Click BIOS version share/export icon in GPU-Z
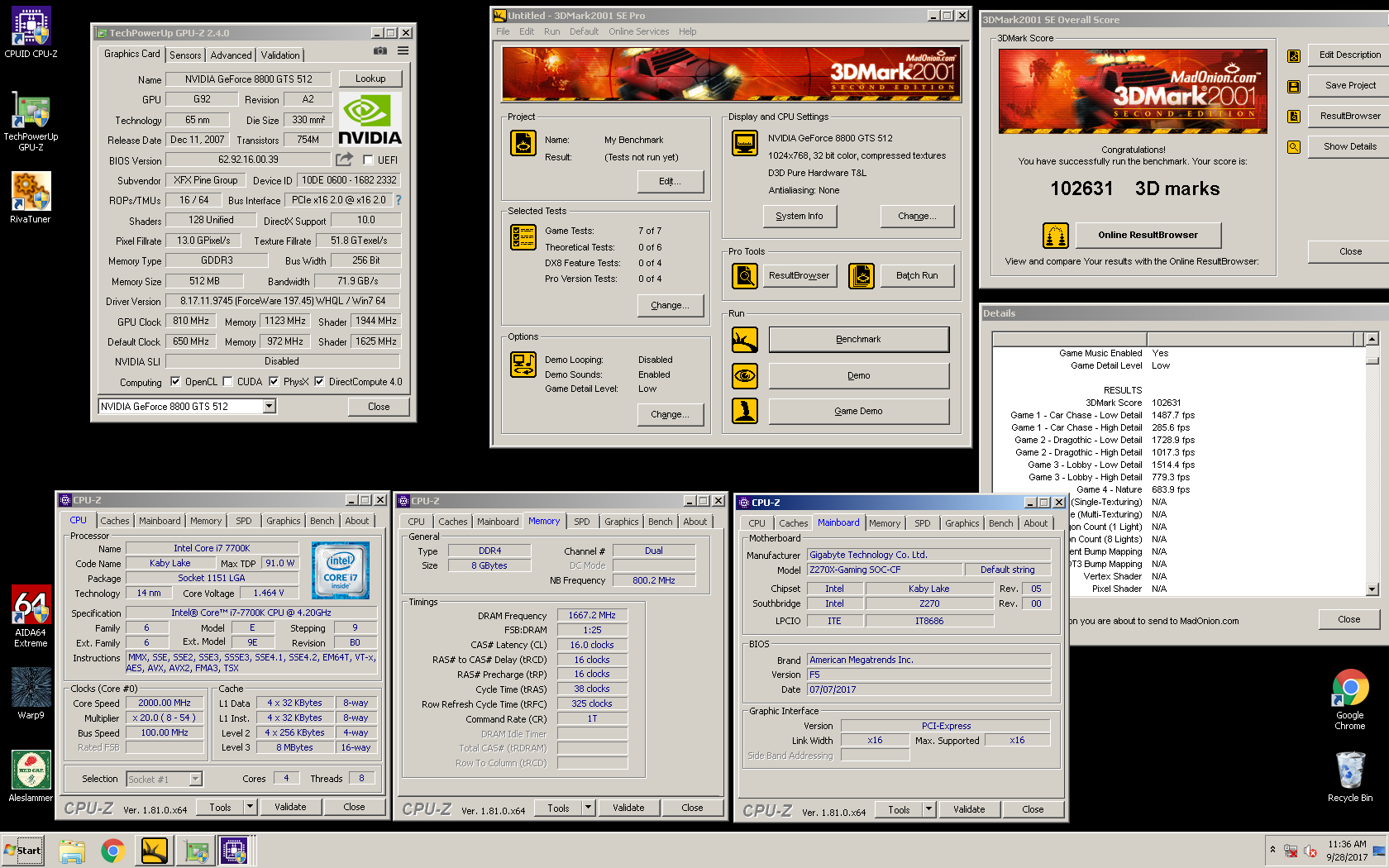 (345, 159)
